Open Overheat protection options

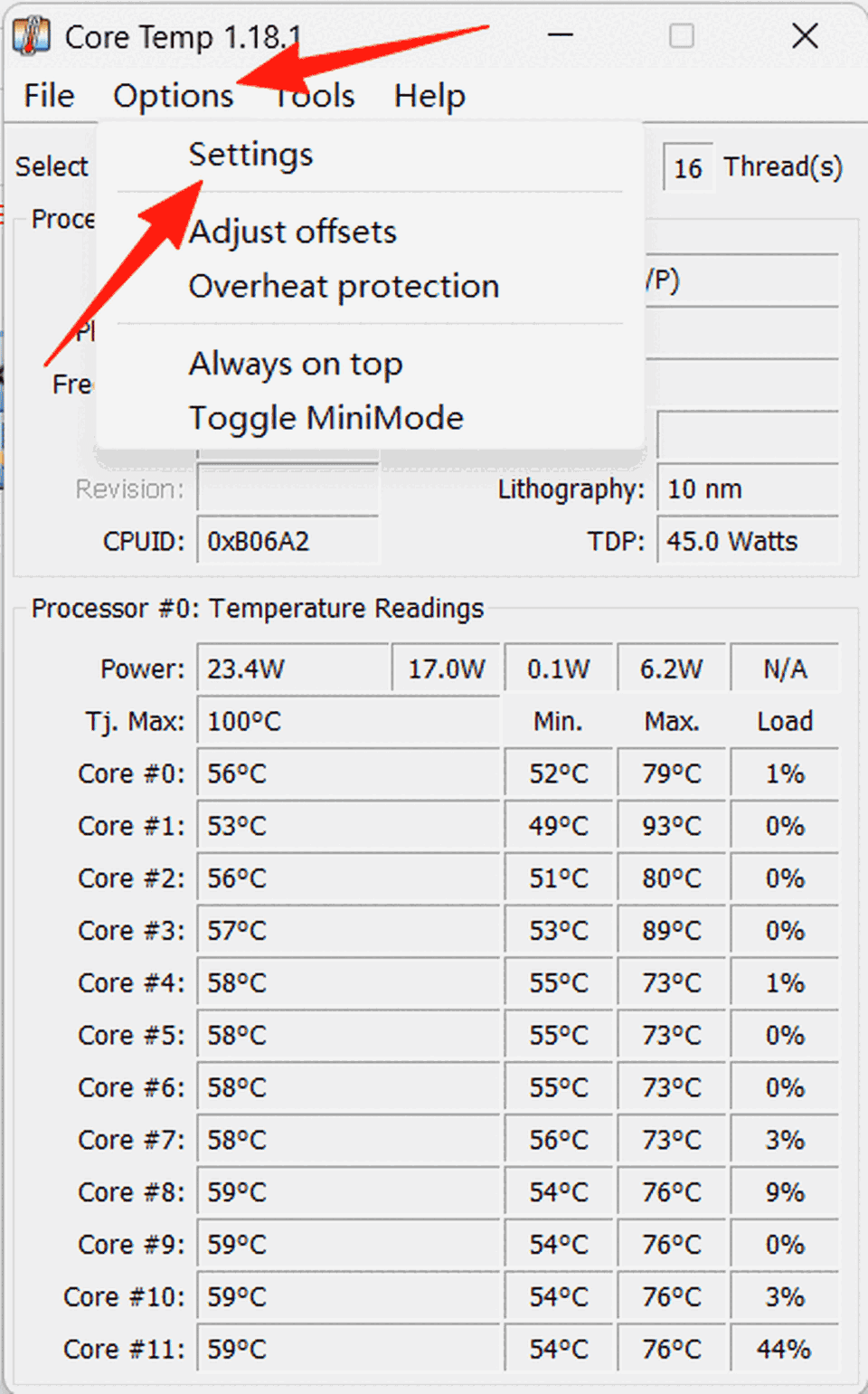344,287
